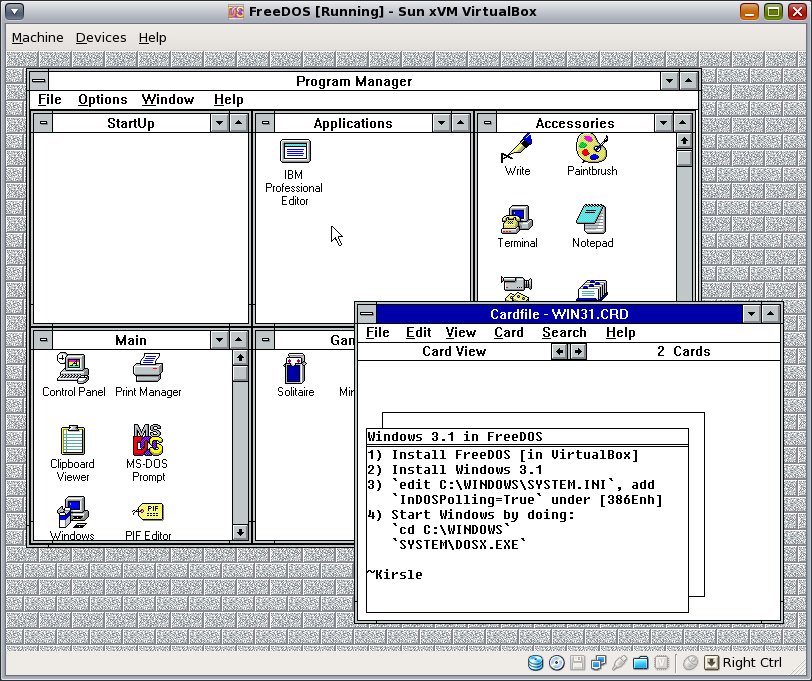Click the keyboard capture arrow icon
Image resolution: width=812 pixels, height=681 pixels.
[x=712, y=663]
